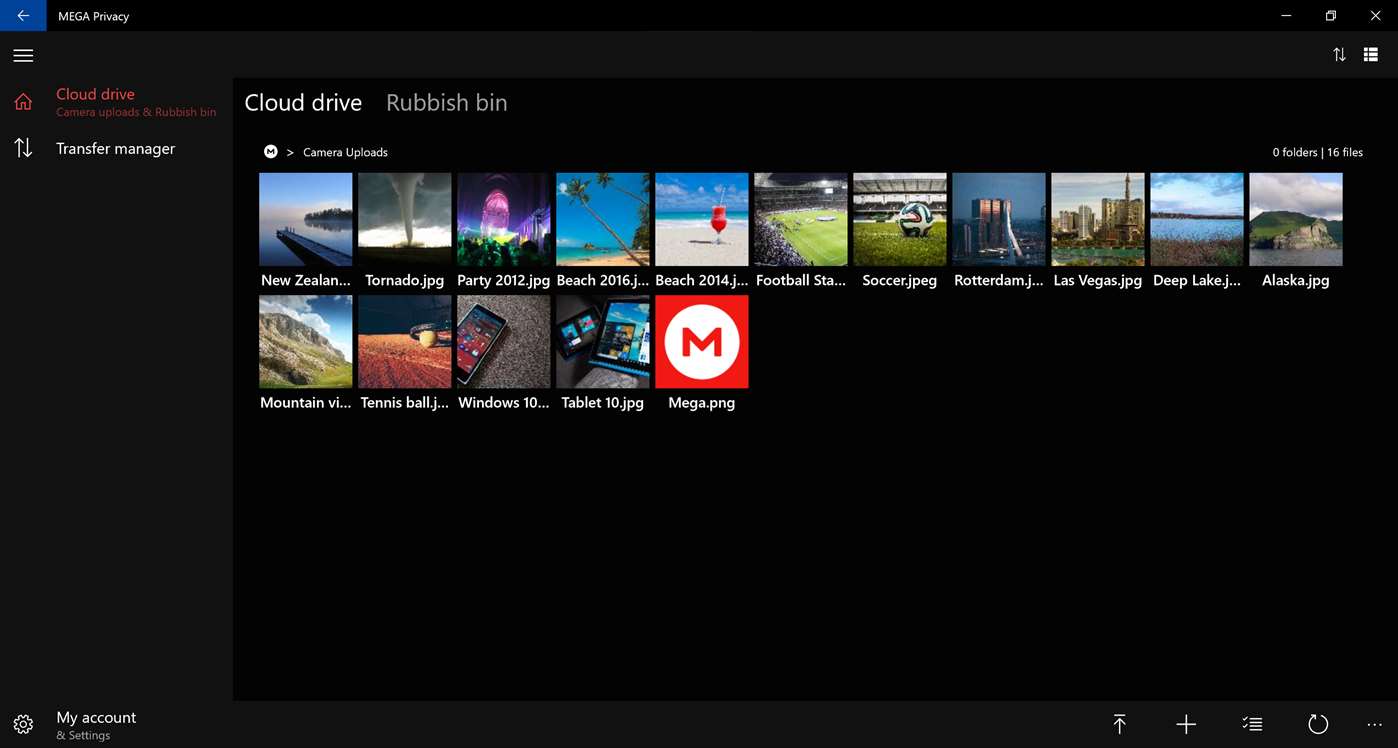Select the Soccer.jpeg thumbnail

click(899, 231)
